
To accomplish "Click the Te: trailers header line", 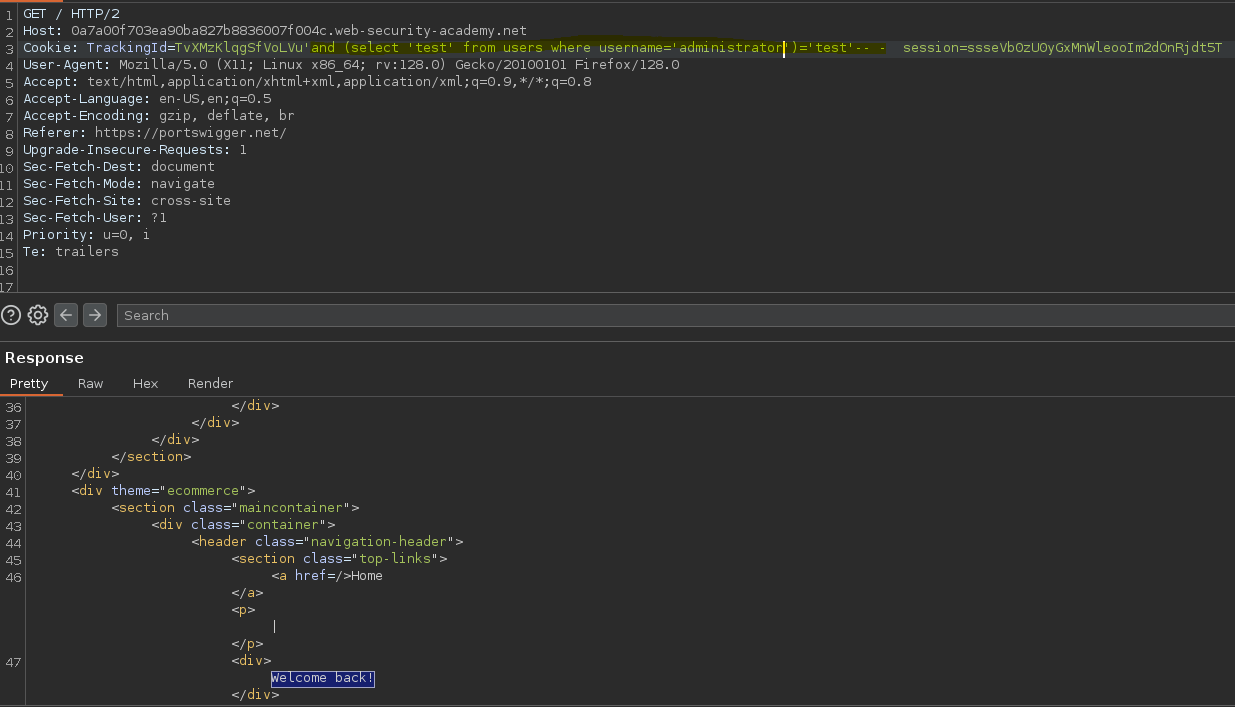I will pos(71,252).
